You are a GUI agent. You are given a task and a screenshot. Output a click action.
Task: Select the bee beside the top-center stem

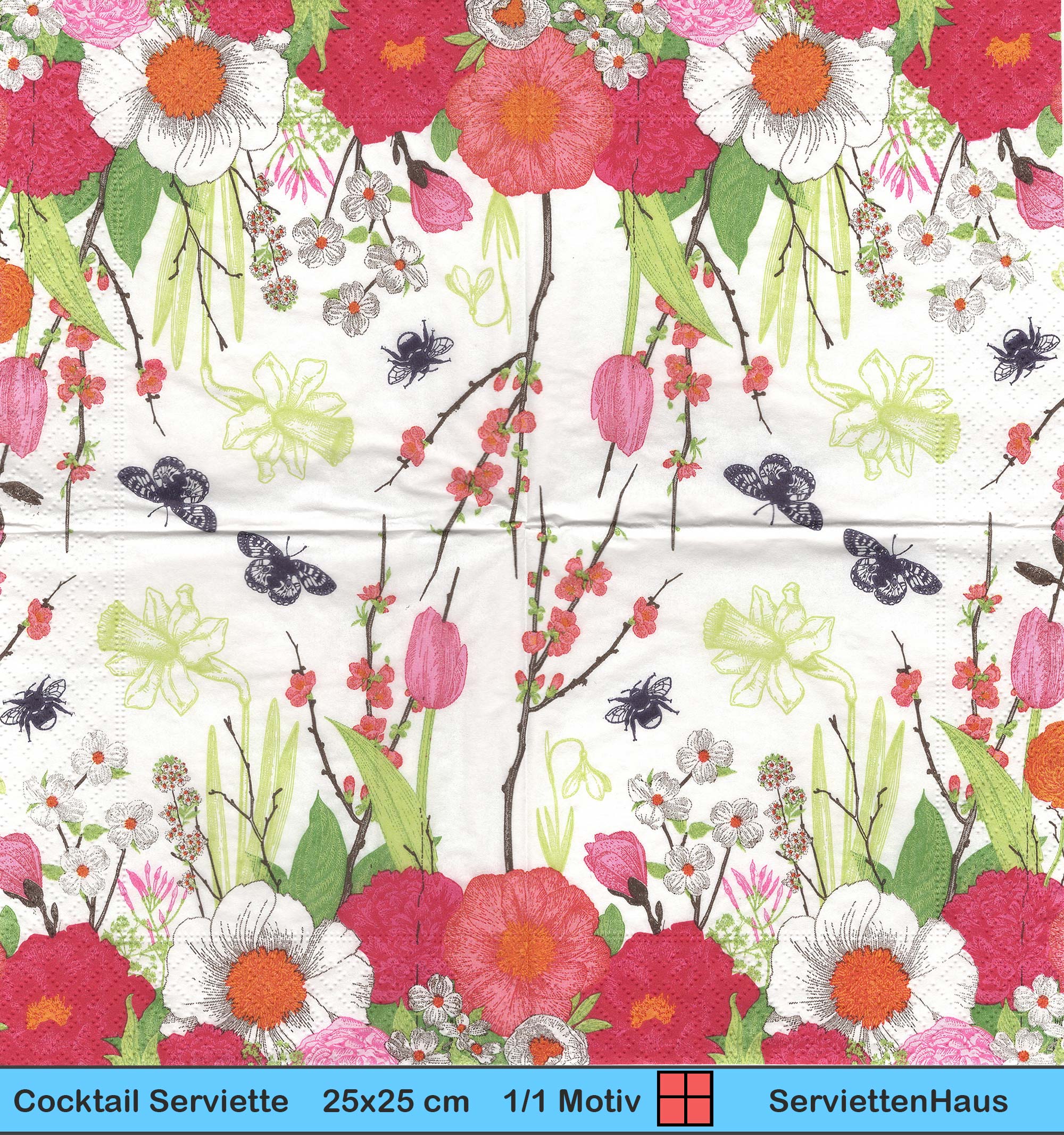click(x=417, y=354)
